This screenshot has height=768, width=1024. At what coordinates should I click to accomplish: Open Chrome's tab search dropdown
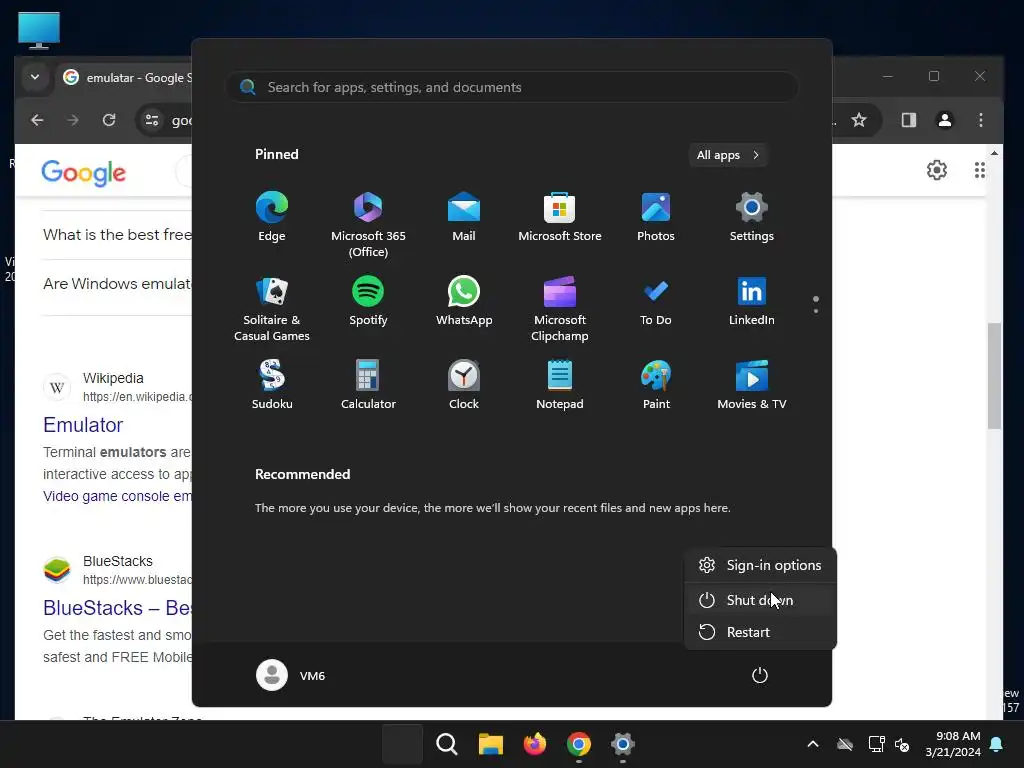[x=35, y=77]
